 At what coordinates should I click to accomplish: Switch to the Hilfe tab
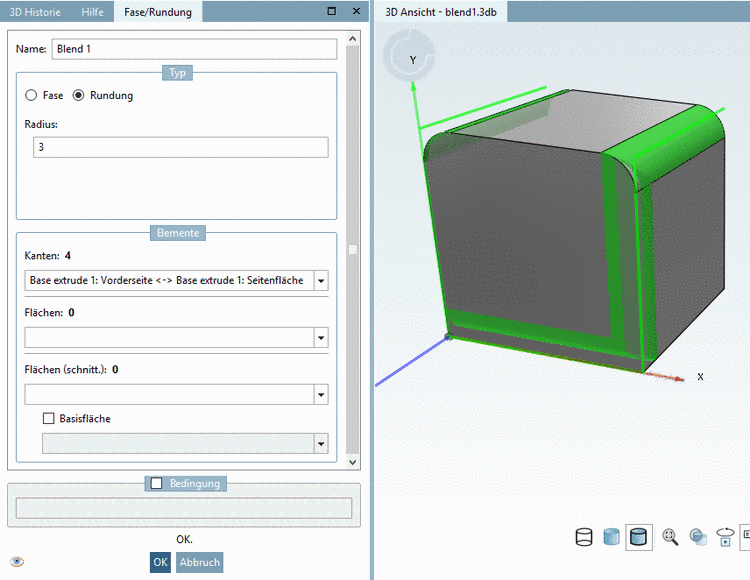point(92,12)
